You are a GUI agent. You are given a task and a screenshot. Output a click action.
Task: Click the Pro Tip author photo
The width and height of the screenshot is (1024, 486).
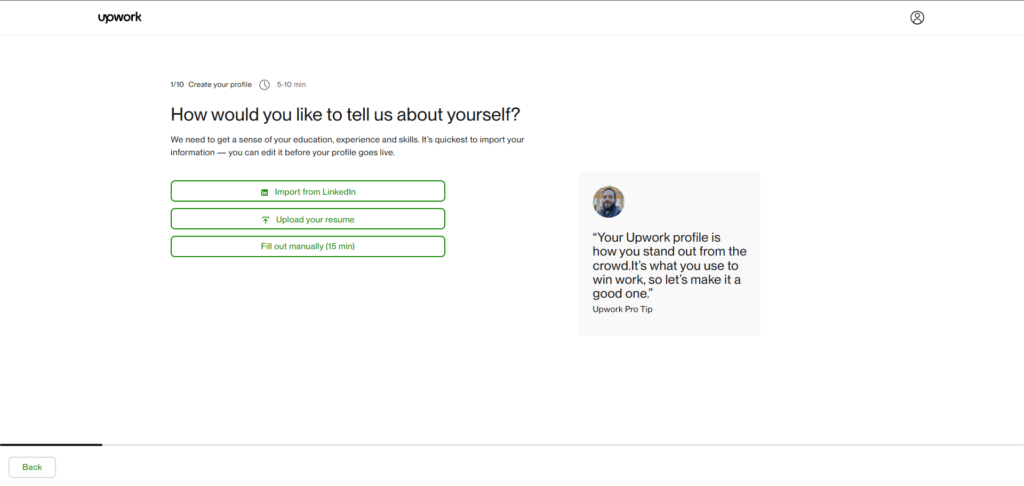pos(609,202)
